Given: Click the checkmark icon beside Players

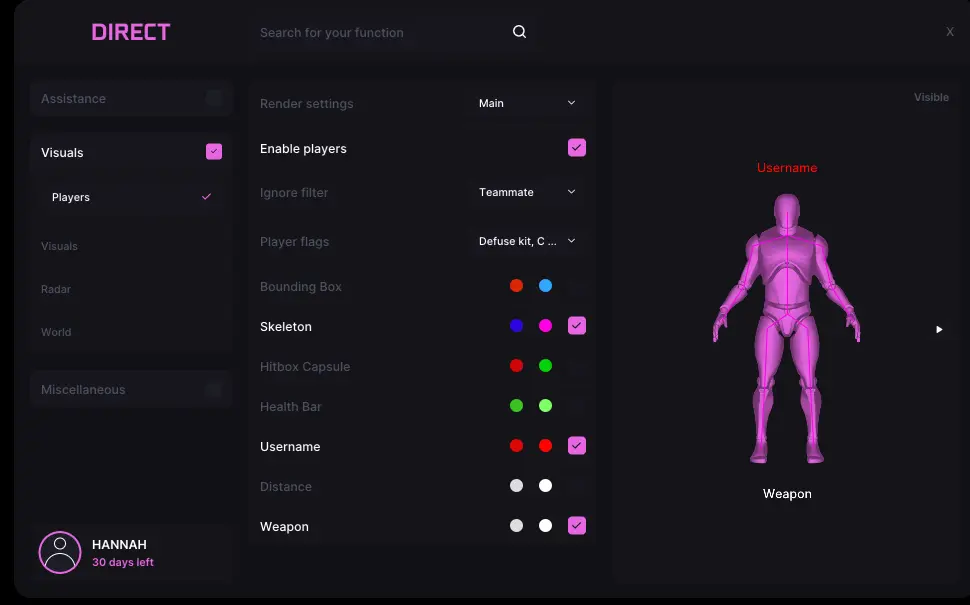Looking at the screenshot, I should pyautogui.click(x=206, y=197).
